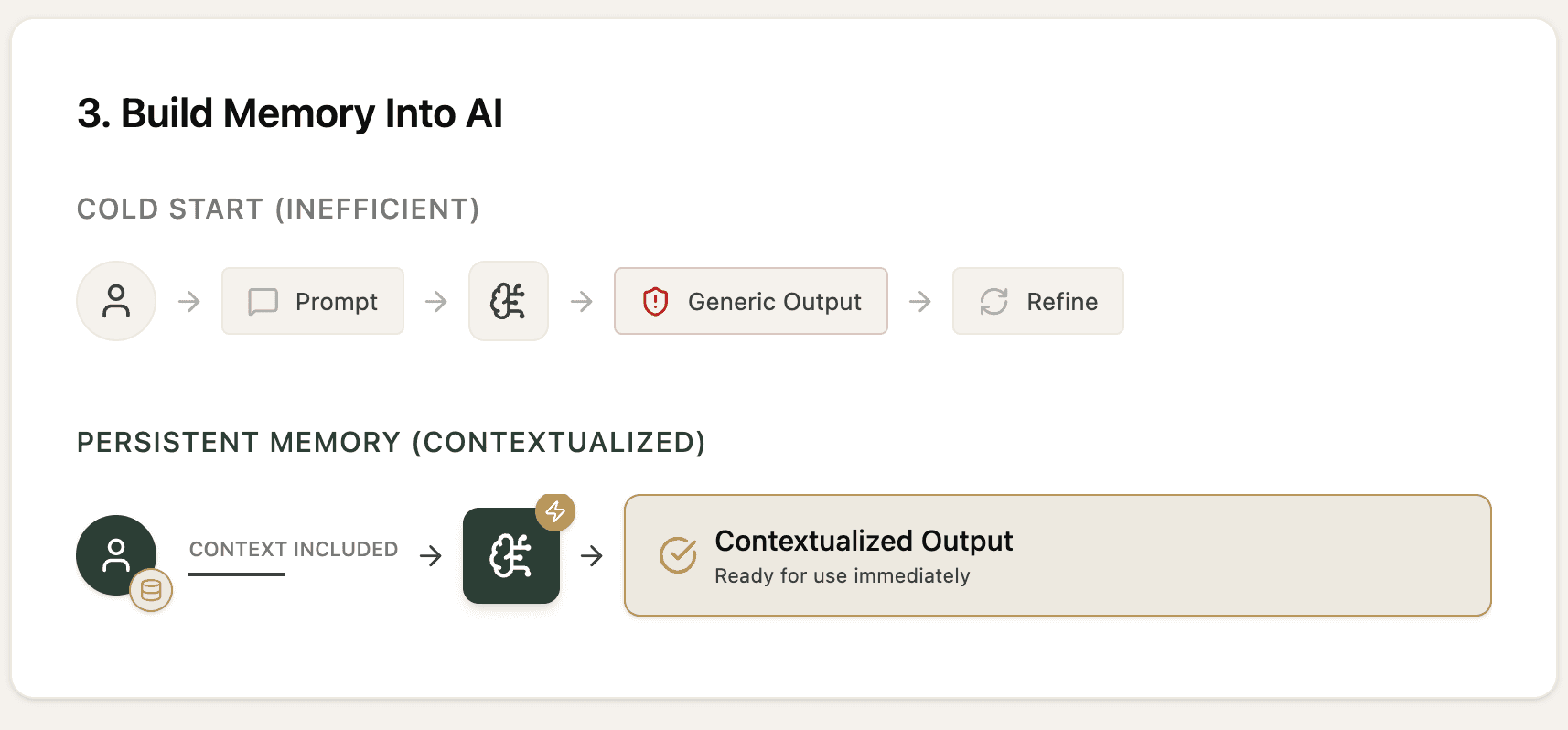Viewport: 1568px width, 730px height.
Task: Click the speech bubble icon in Prompt
Action: coord(263,301)
